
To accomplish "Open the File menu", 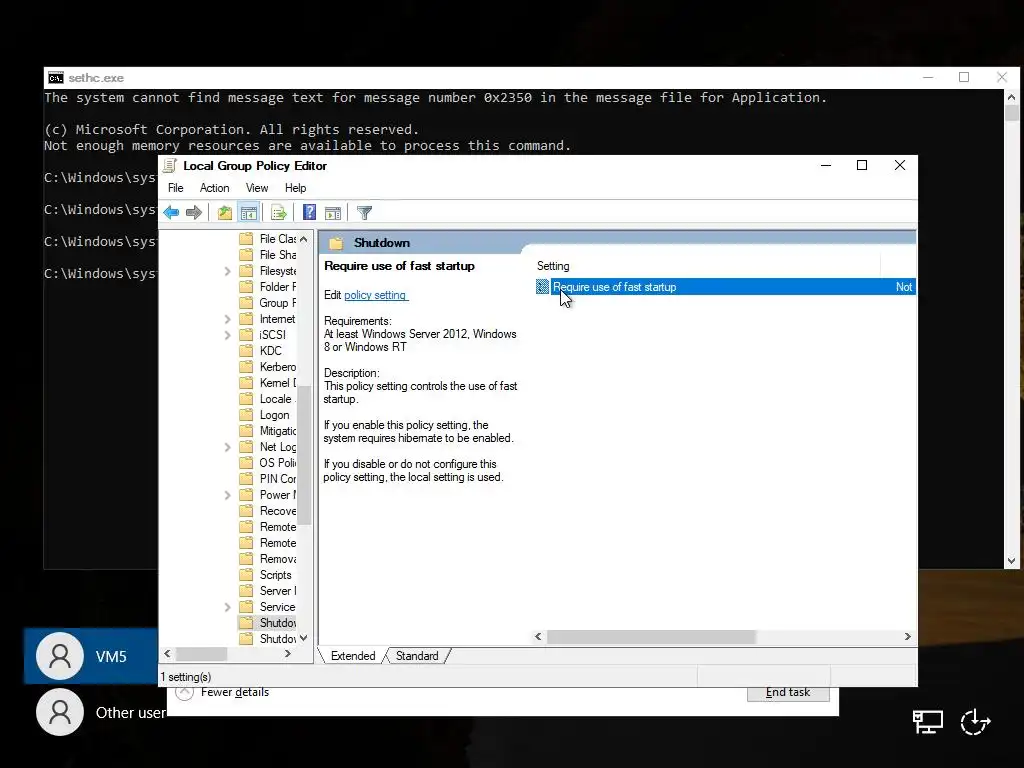I will pyautogui.click(x=176, y=188).
